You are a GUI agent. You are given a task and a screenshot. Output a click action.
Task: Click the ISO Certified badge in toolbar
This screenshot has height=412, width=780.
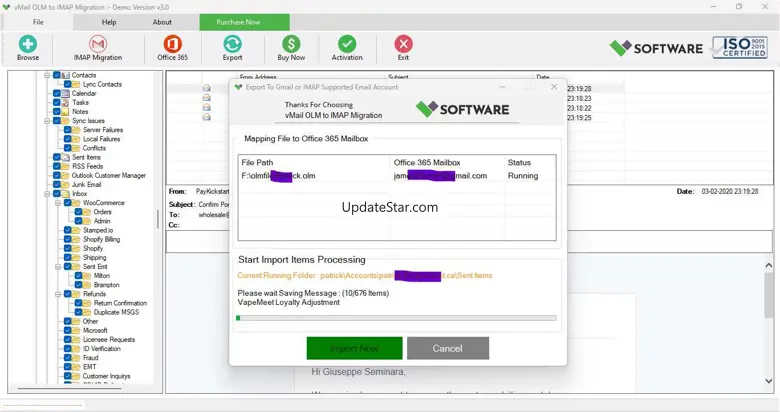pos(740,48)
